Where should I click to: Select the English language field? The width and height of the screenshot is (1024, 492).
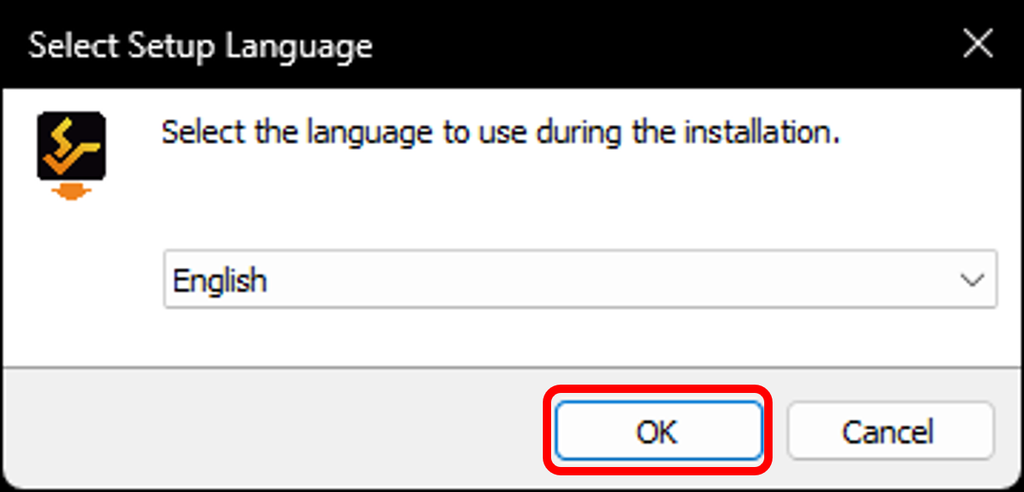(x=560, y=280)
